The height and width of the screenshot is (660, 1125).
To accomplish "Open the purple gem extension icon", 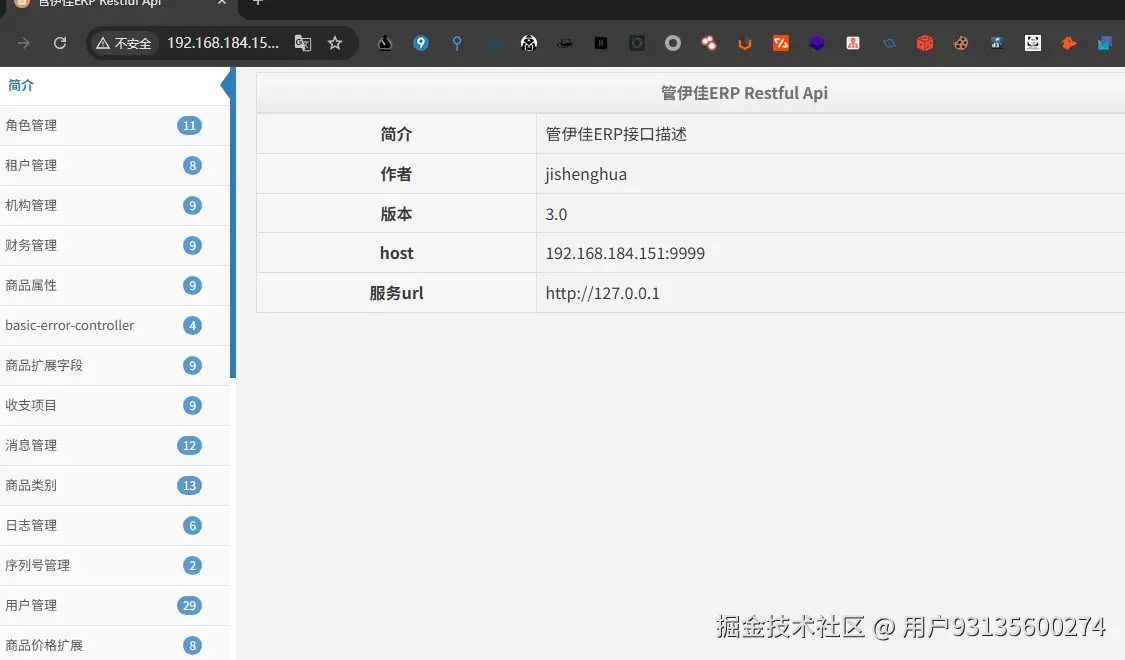I will point(817,43).
